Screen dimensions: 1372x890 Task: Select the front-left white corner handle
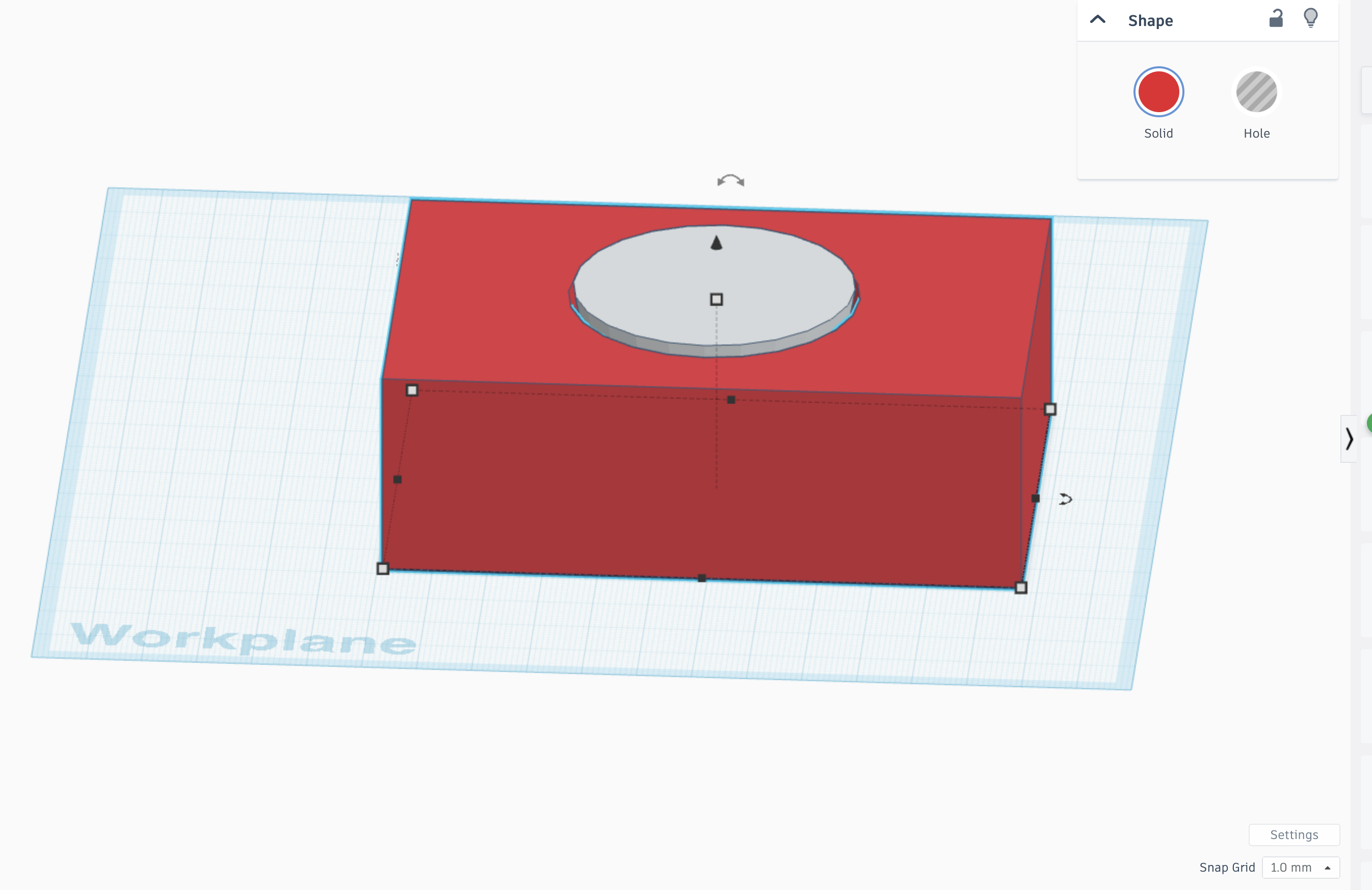click(383, 569)
